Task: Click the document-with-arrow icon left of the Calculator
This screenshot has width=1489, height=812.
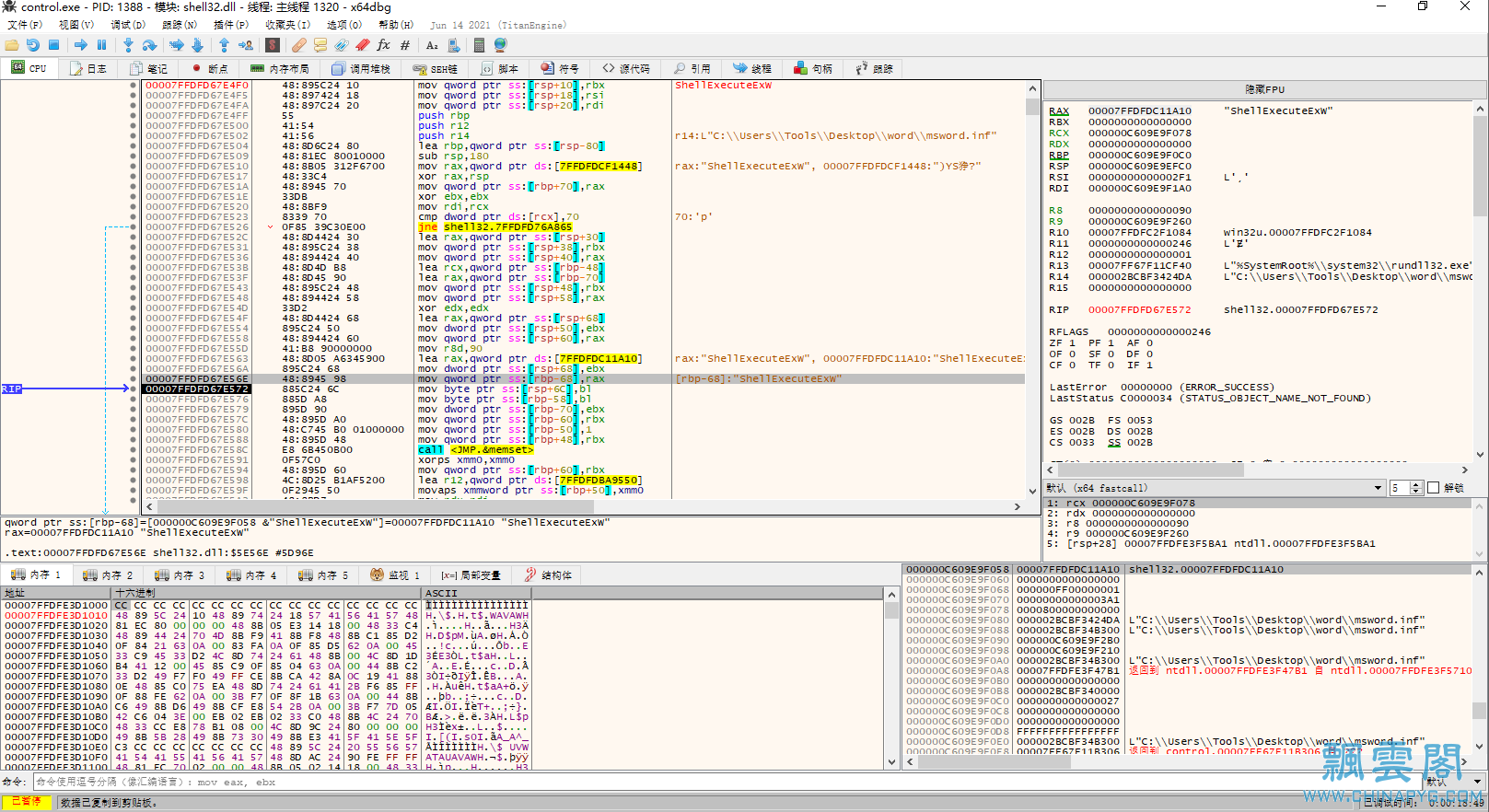Action: coord(455,44)
